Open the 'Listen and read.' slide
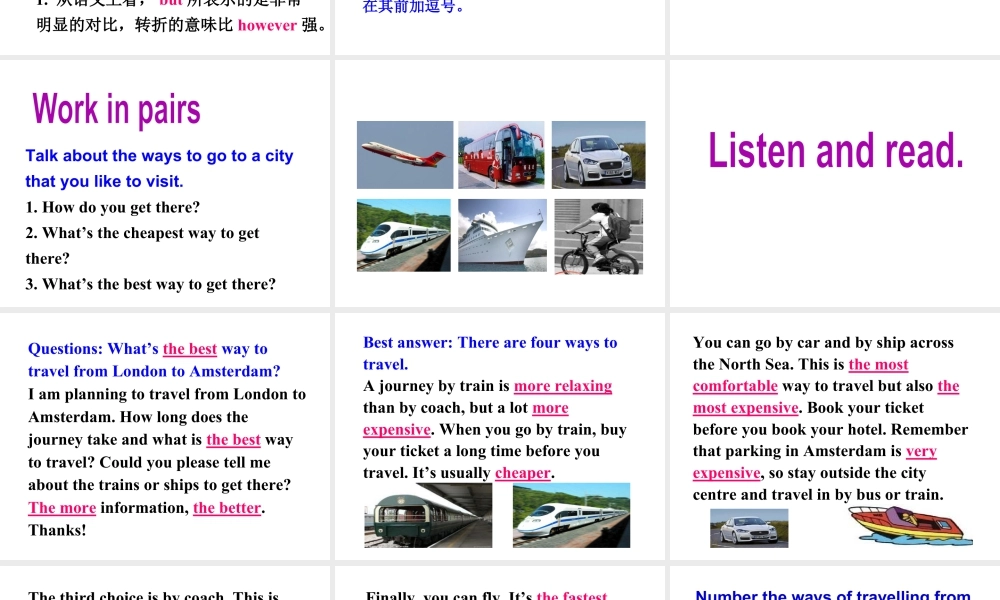The width and height of the screenshot is (1000, 600). click(836, 151)
